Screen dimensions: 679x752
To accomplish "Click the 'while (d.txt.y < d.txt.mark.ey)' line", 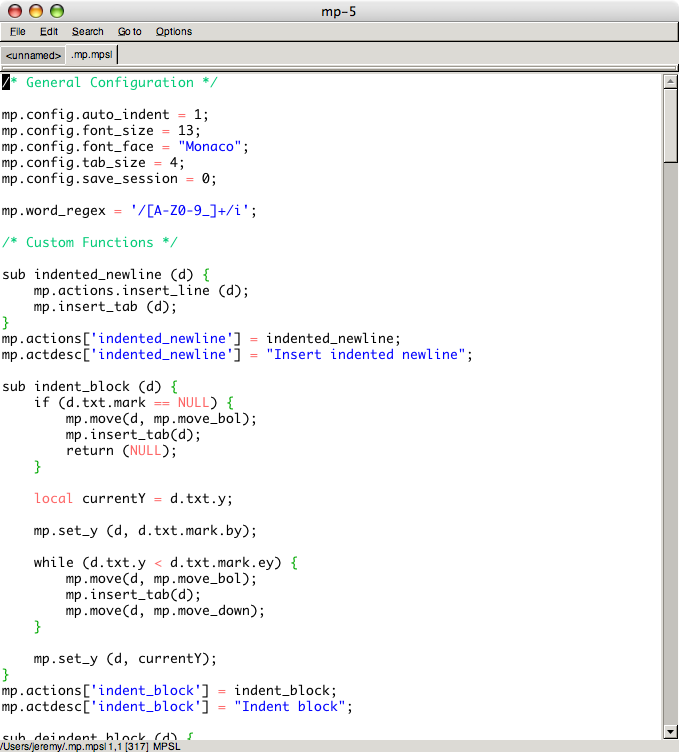I will (165, 563).
